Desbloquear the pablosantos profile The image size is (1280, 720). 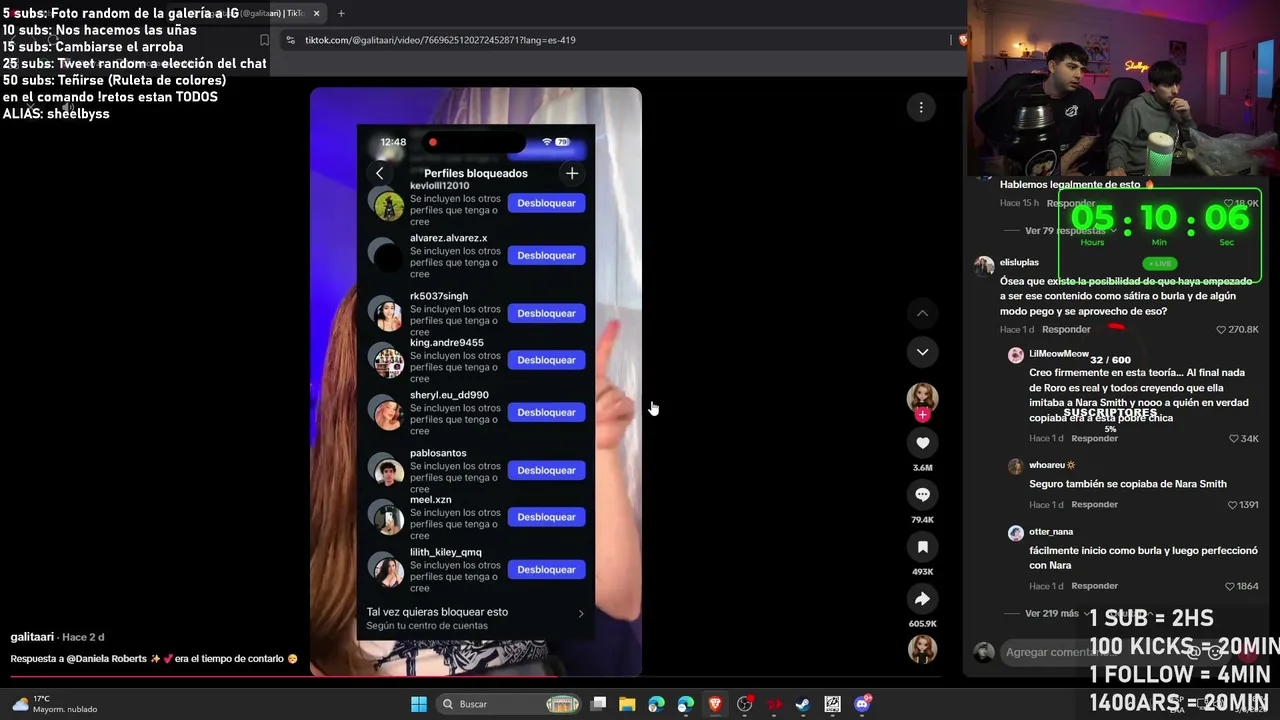[x=546, y=470]
